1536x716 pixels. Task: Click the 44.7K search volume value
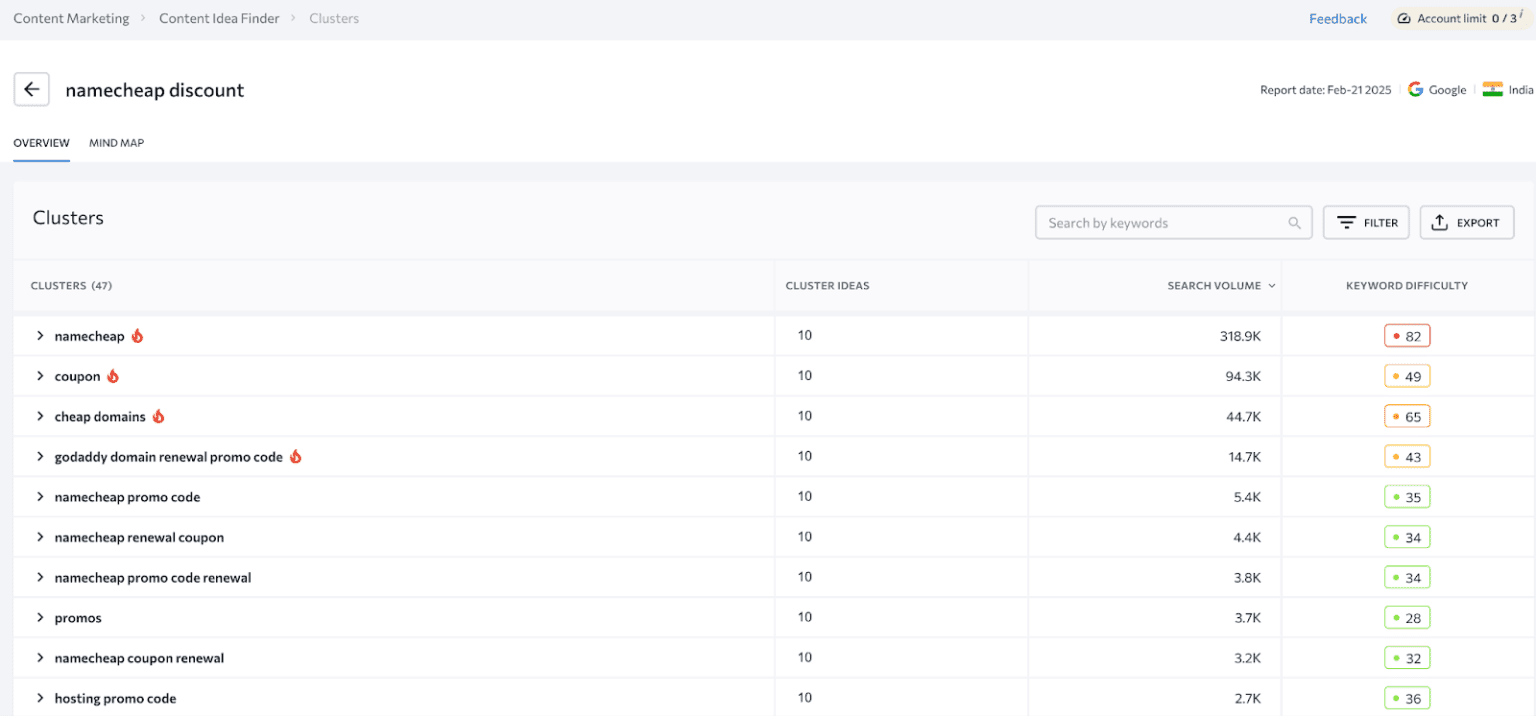(x=1244, y=416)
